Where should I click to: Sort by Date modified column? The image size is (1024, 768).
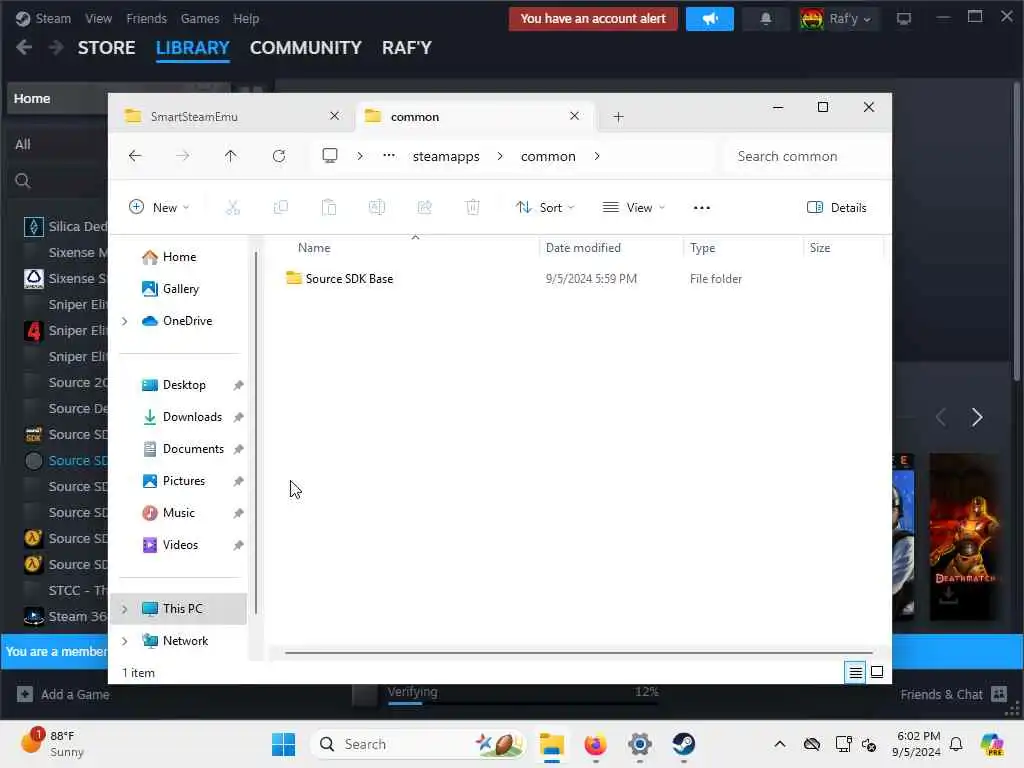click(x=583, y=248)
